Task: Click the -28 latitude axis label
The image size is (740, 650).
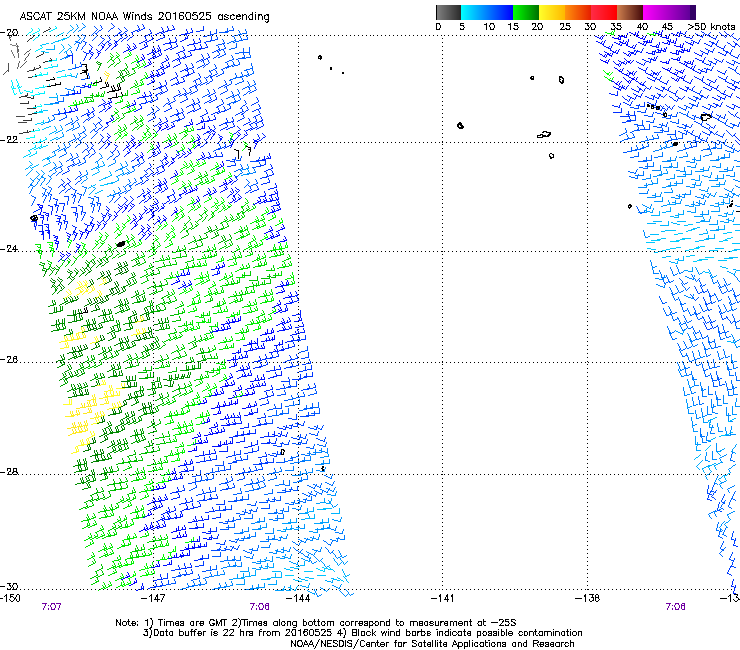Action: (9, 472)
